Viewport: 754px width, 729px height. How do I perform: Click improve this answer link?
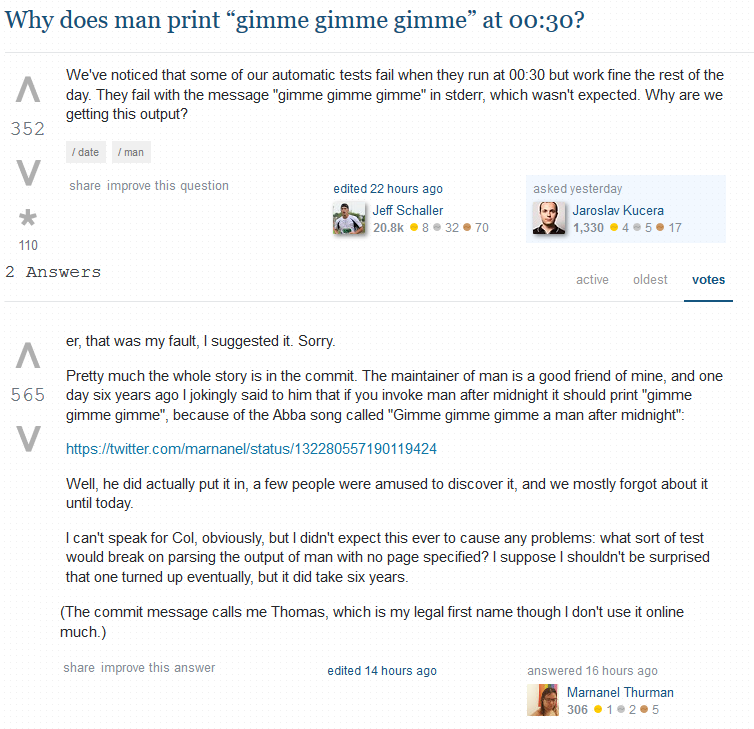(x=158, y=667)
